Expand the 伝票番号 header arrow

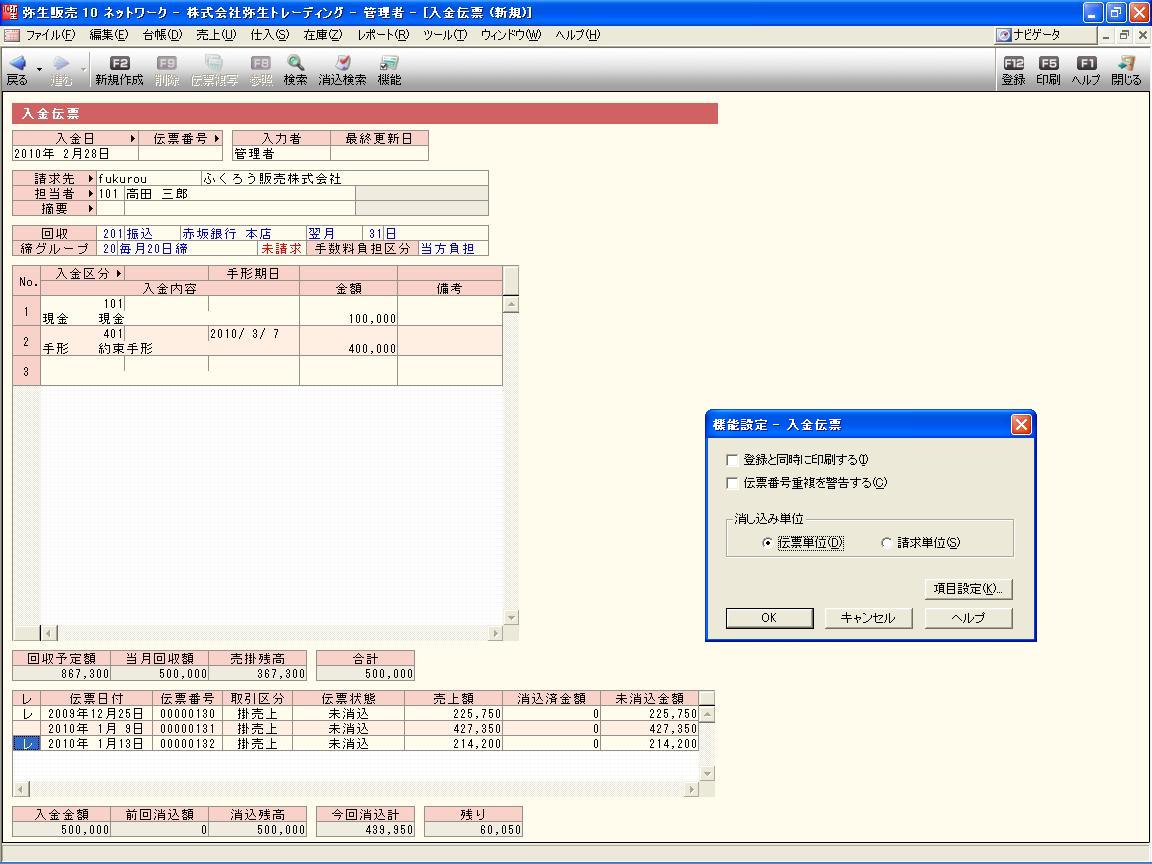point(217,138)
